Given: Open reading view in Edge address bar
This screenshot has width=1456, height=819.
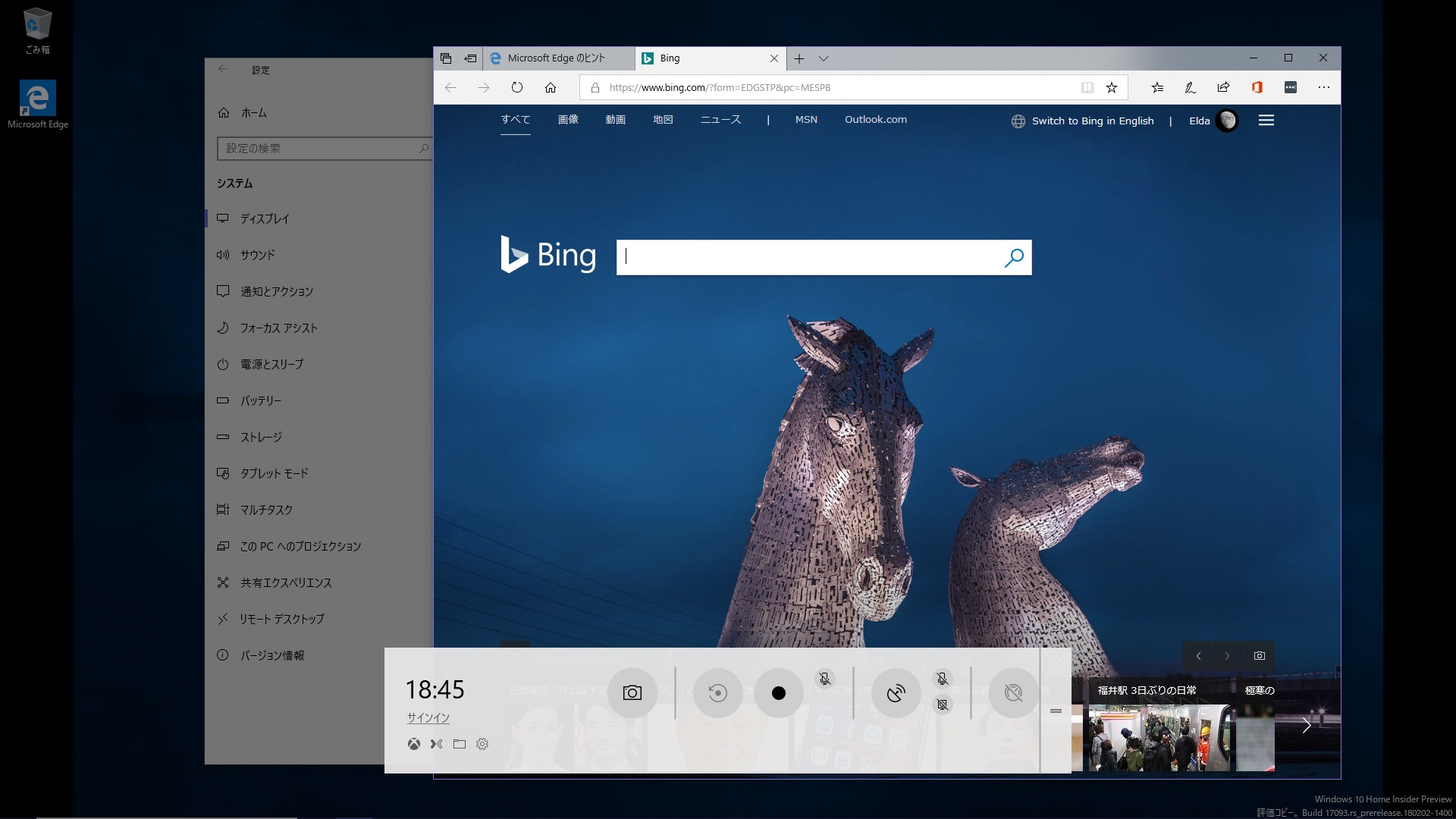Looking at the screenshot, I should pos(1087,87).
